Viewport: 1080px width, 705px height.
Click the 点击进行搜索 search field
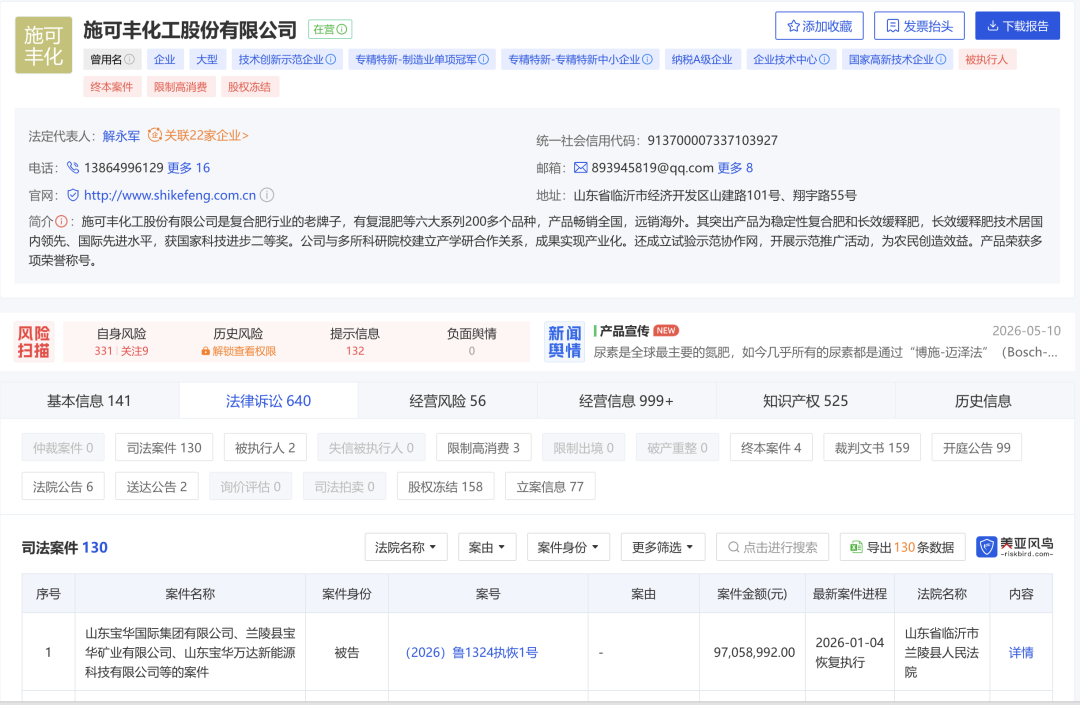[772, 547]
